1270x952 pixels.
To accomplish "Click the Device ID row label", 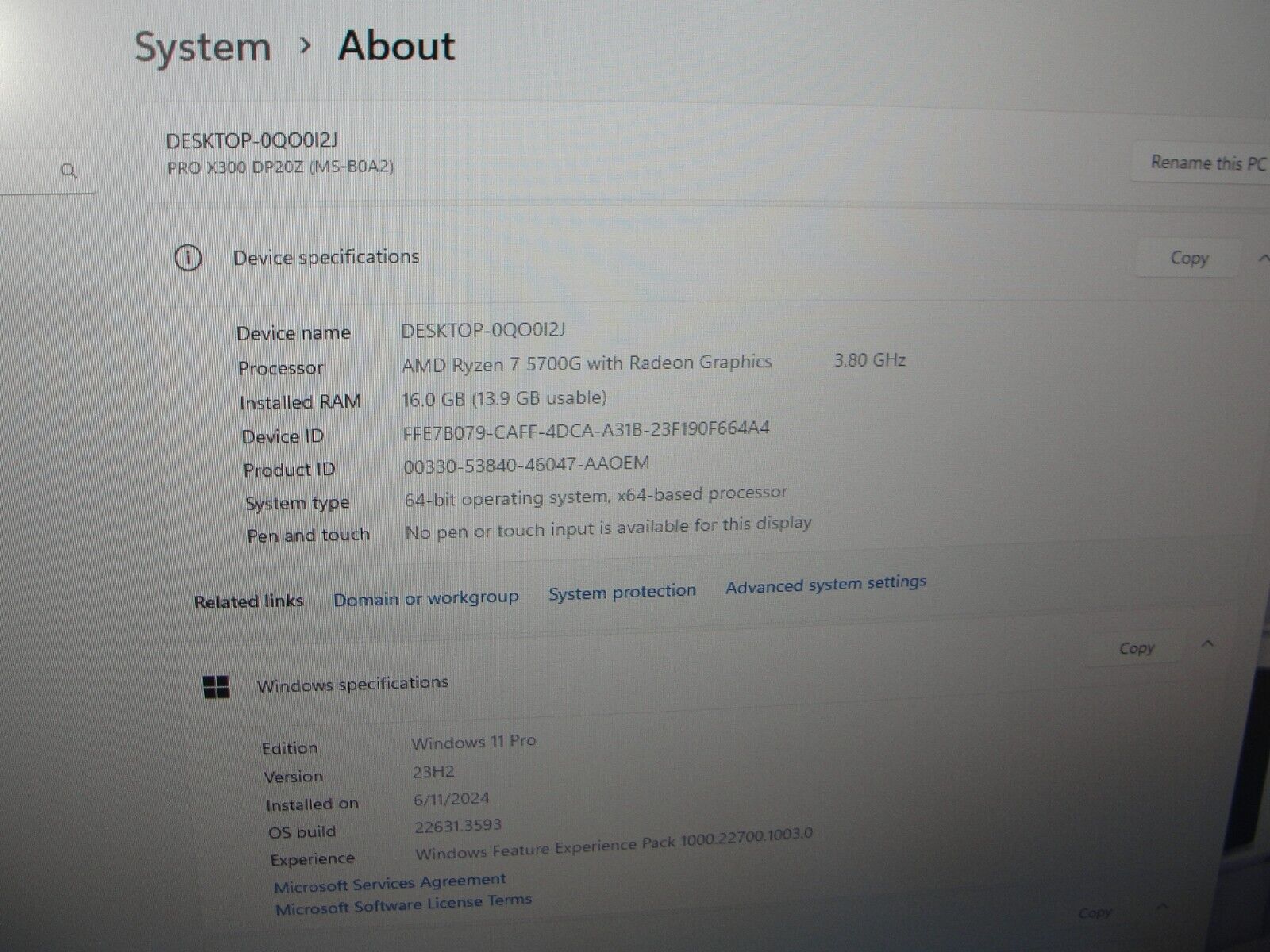I will coord(283,436).
